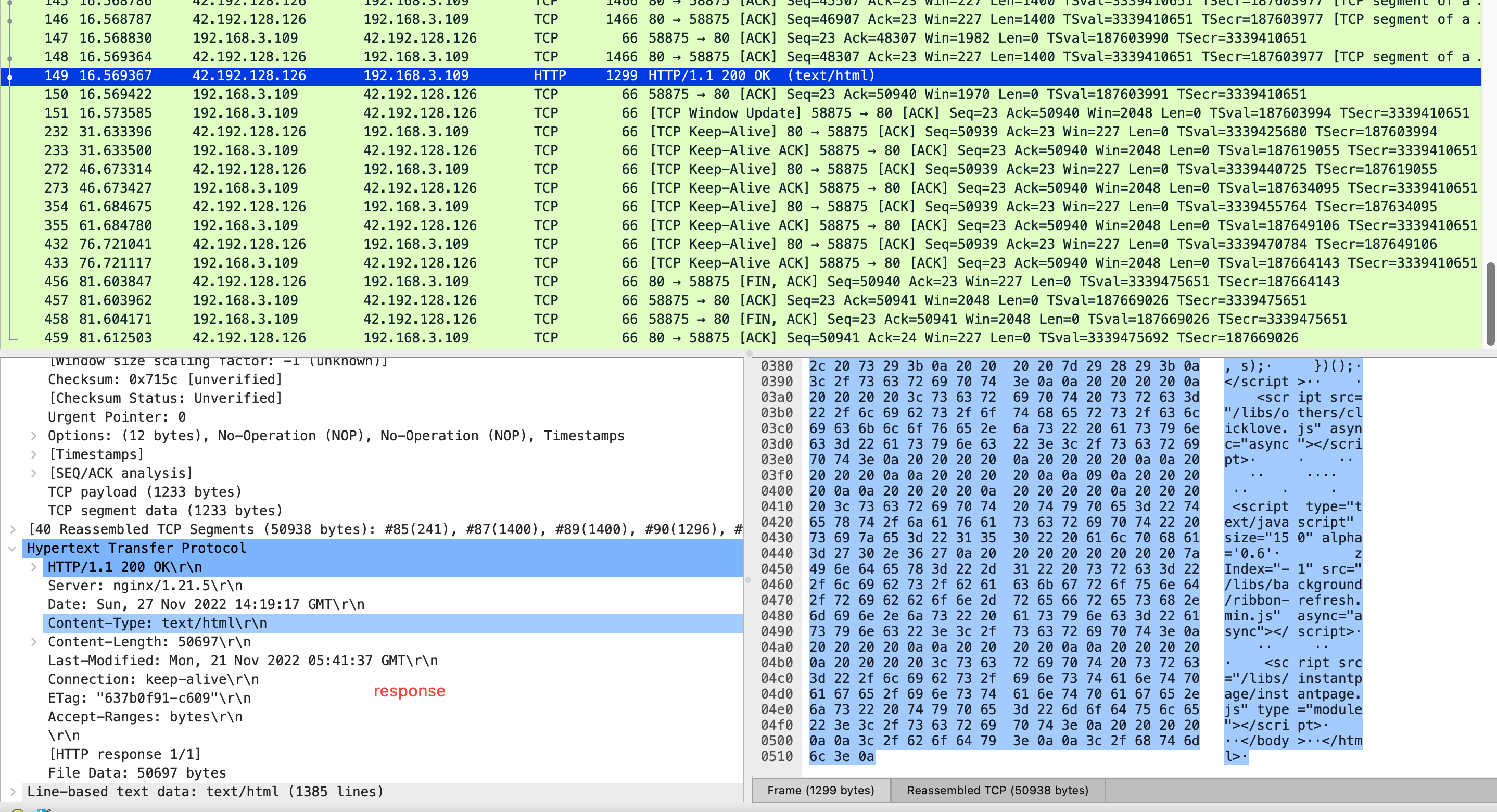This screenshot has height=812, width=1497.
Task: Click the [HTTP response 1/1] line
Action: 124,754
